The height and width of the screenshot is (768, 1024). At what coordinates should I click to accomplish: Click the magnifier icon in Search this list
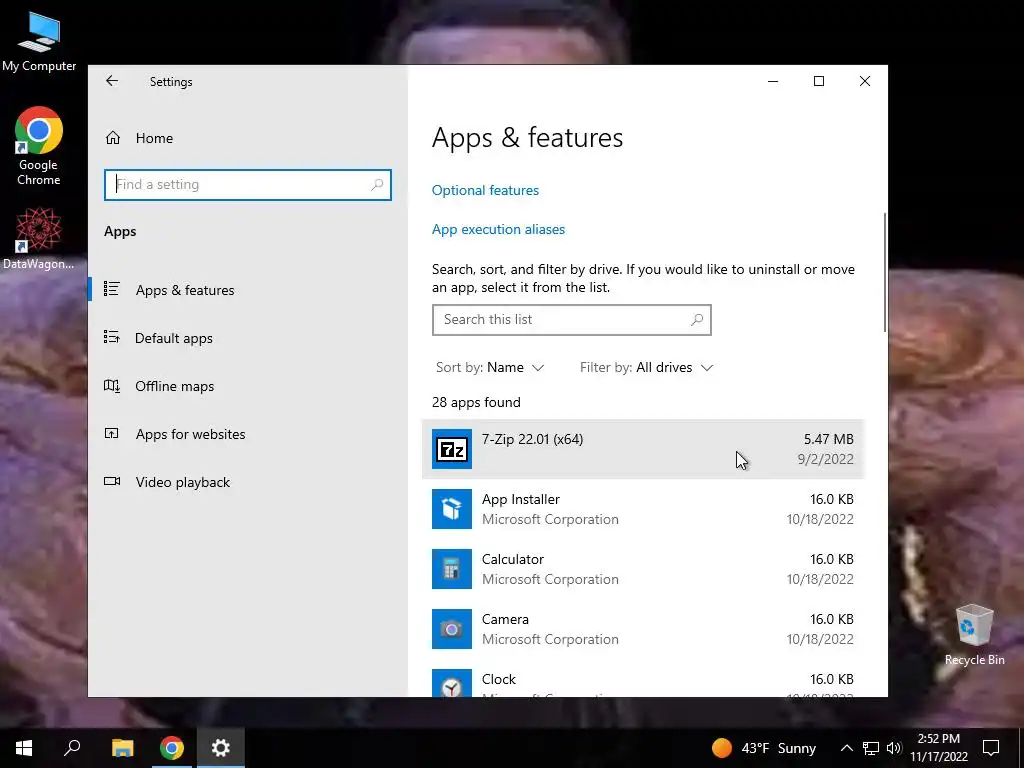(697, 319)
